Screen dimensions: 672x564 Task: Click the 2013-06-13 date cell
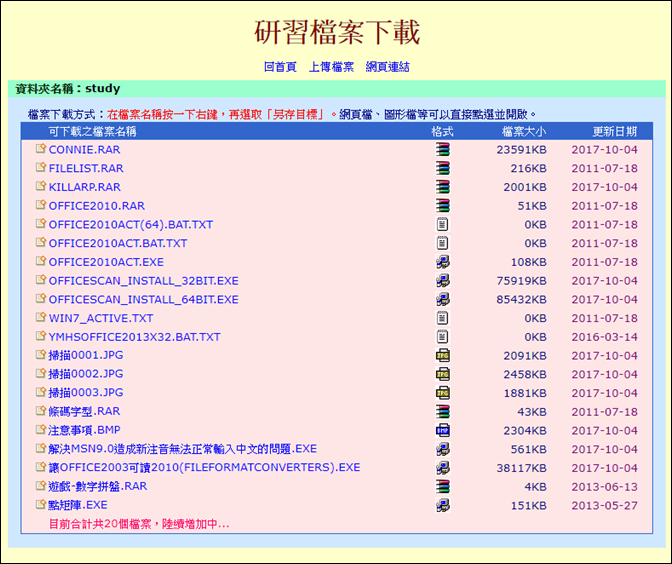tap(604, 486)
